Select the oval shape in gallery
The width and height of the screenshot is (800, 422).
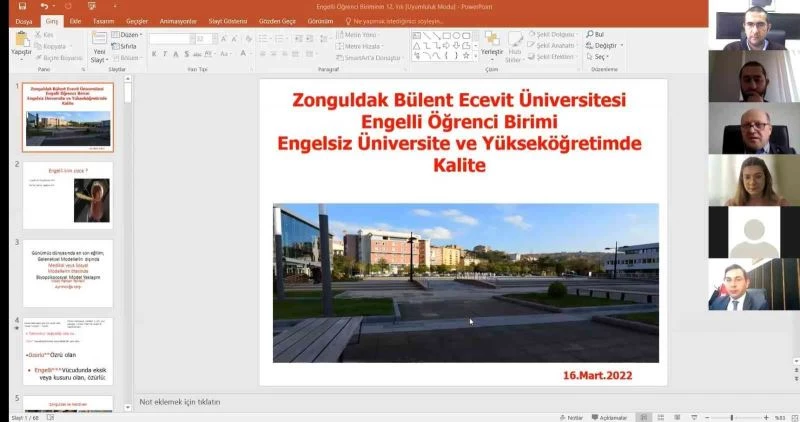[456, 36]
